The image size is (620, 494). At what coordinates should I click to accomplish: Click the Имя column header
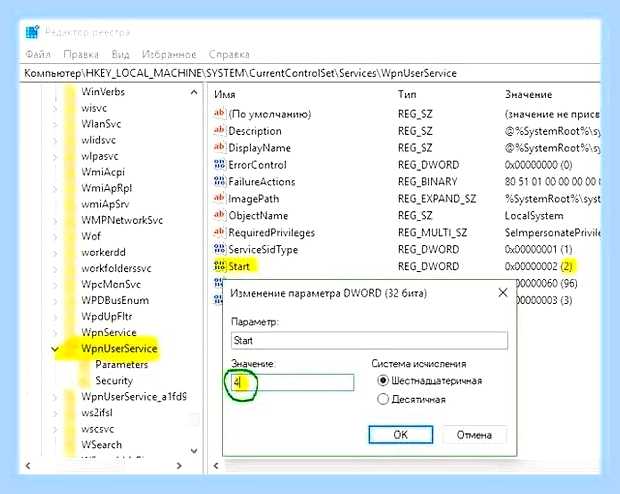point(225,95)
